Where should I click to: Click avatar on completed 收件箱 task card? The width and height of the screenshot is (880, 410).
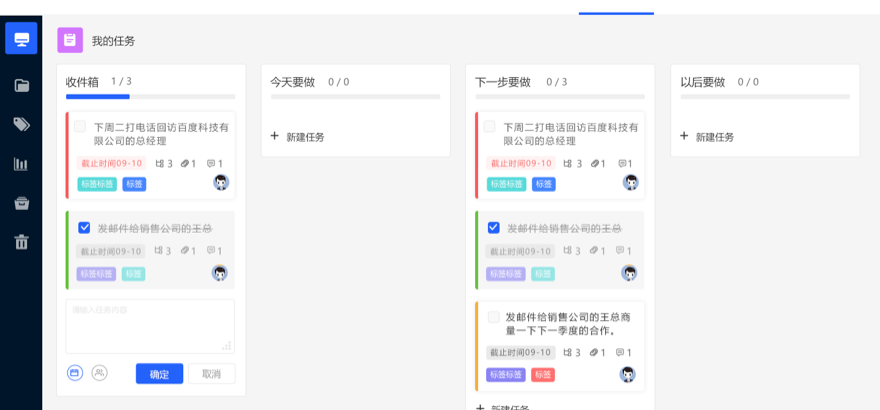(220, 273)
